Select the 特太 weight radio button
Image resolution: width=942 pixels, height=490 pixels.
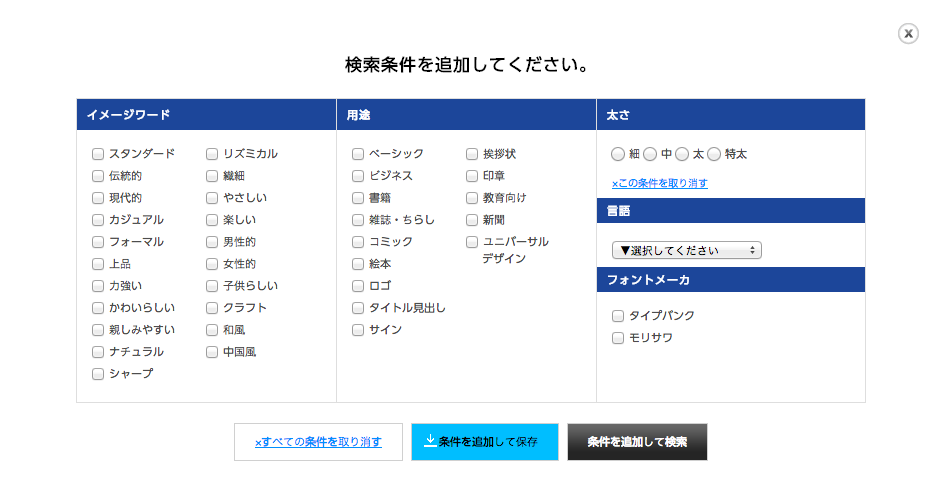point(714,154)
